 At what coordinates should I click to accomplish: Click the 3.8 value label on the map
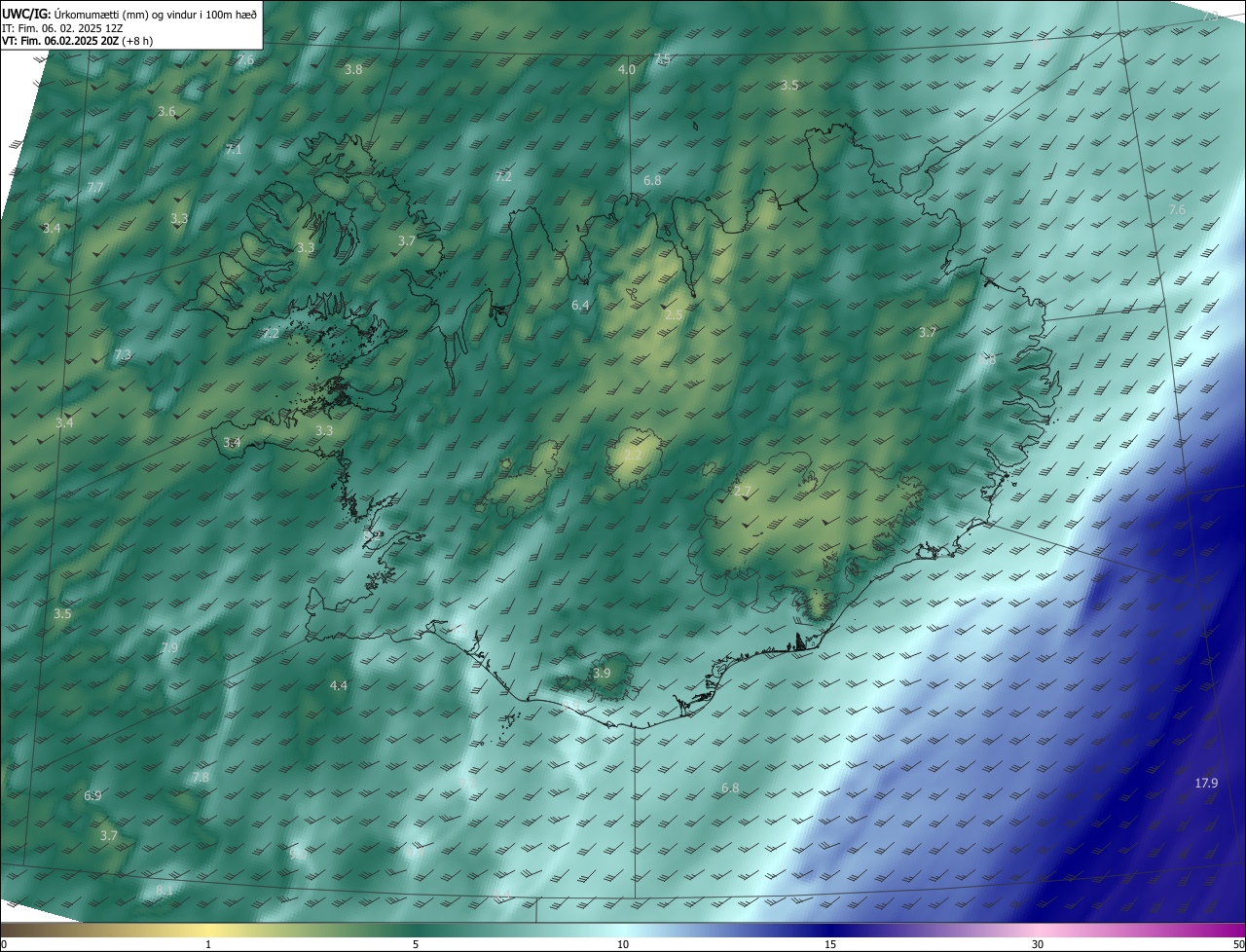[x=353, y=69]
